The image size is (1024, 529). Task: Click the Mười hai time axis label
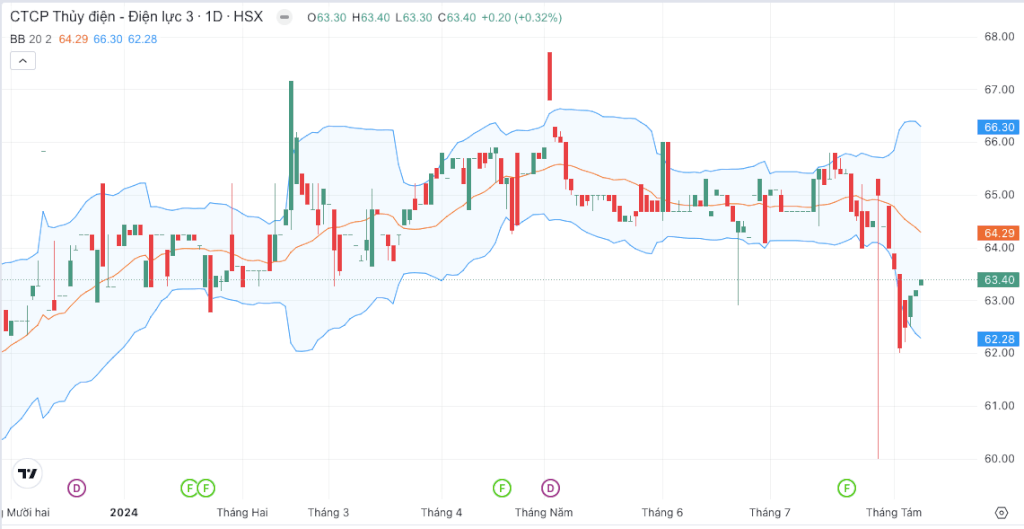[x=28, y=513]
